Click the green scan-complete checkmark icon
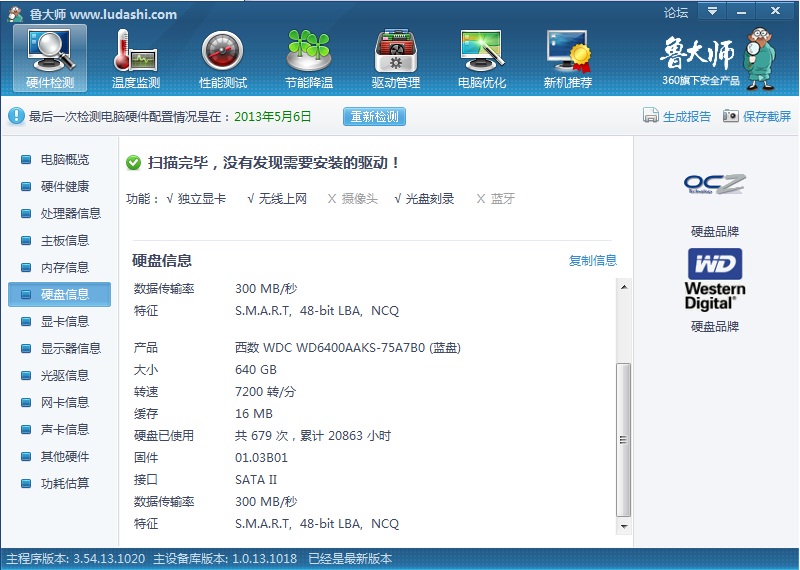 (x=133, y=163)
